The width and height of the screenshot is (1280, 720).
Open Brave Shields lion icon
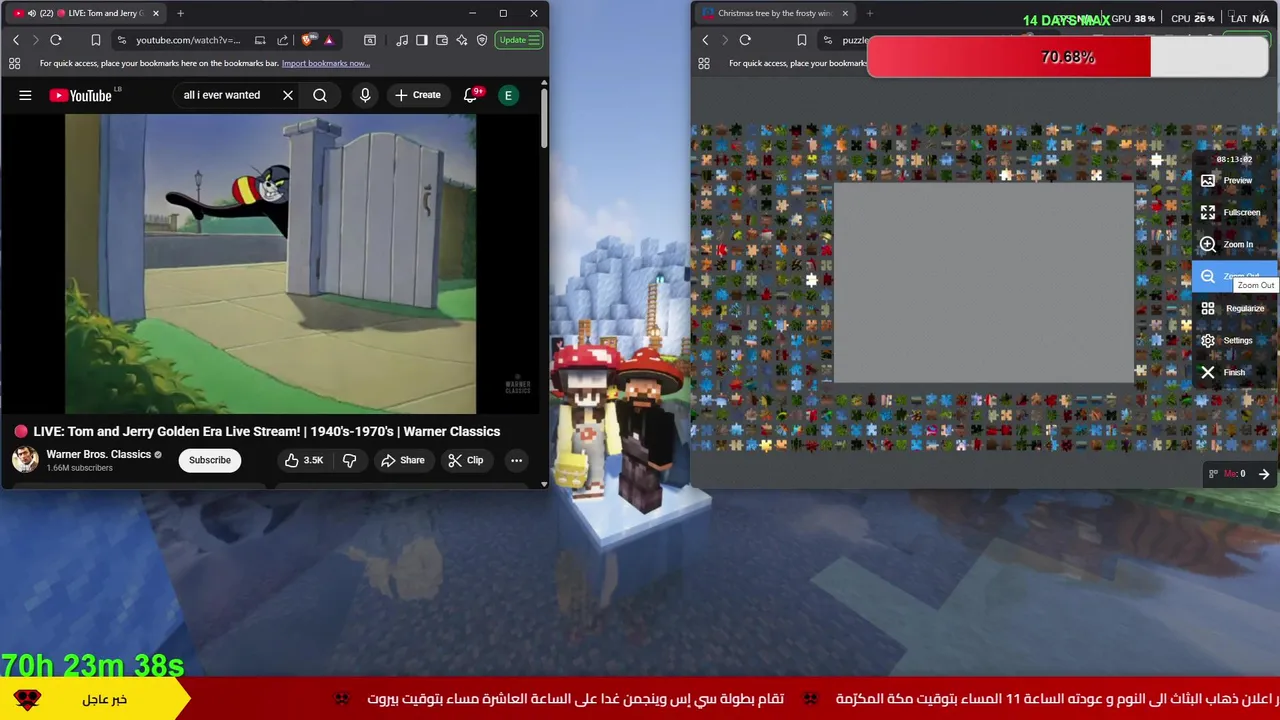point(307,40)
